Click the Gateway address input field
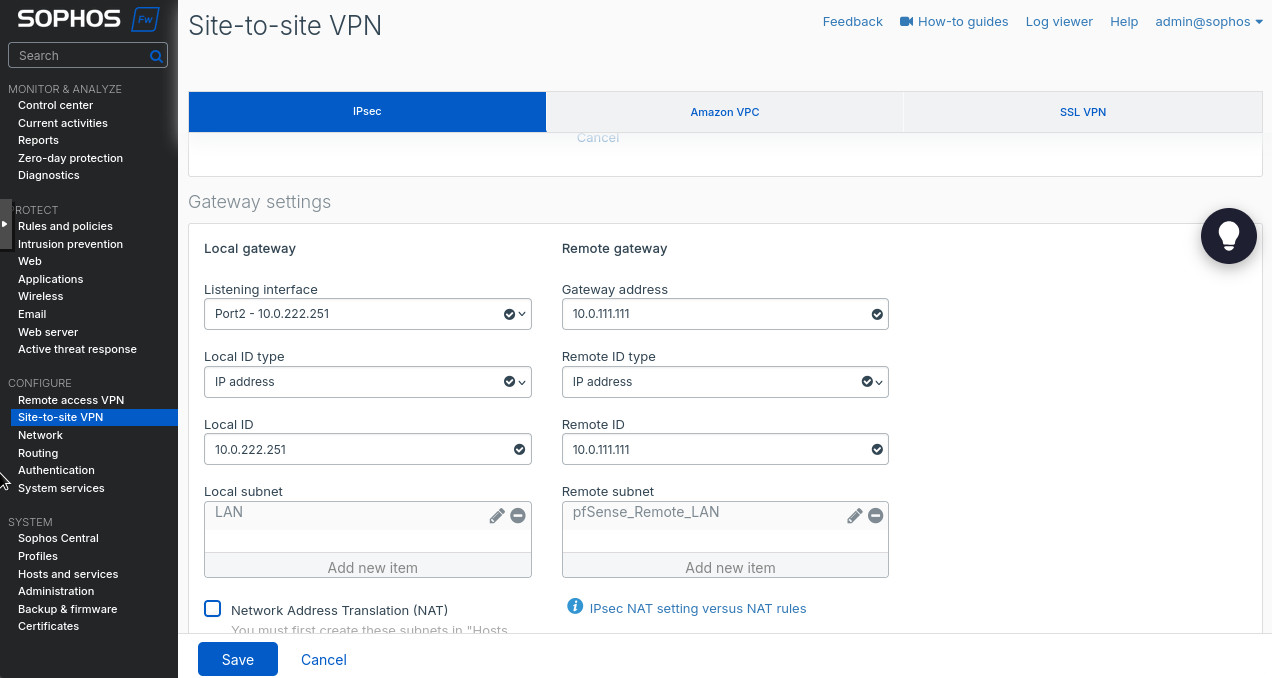 [x=715, y=314]
